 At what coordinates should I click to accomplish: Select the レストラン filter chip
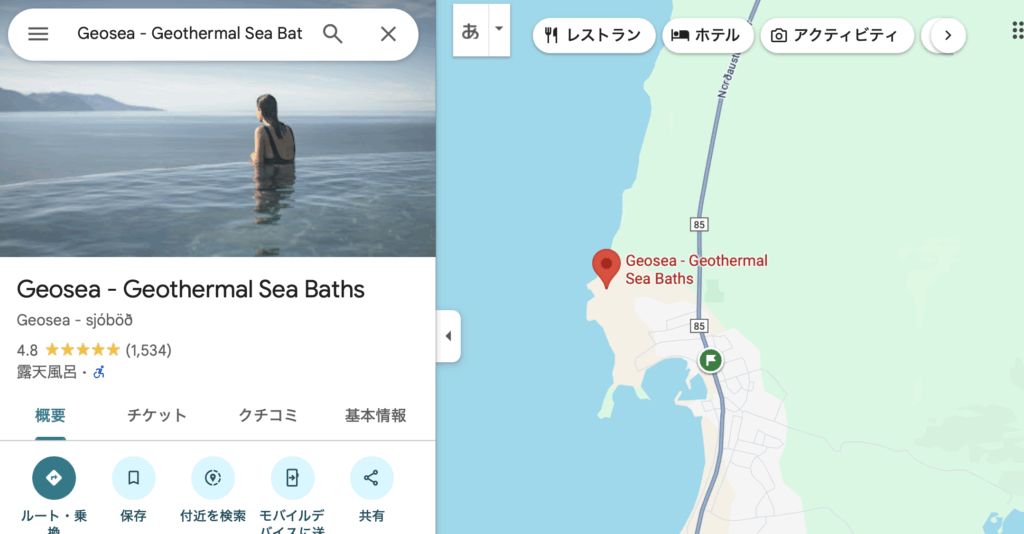(x=594, y=35)
